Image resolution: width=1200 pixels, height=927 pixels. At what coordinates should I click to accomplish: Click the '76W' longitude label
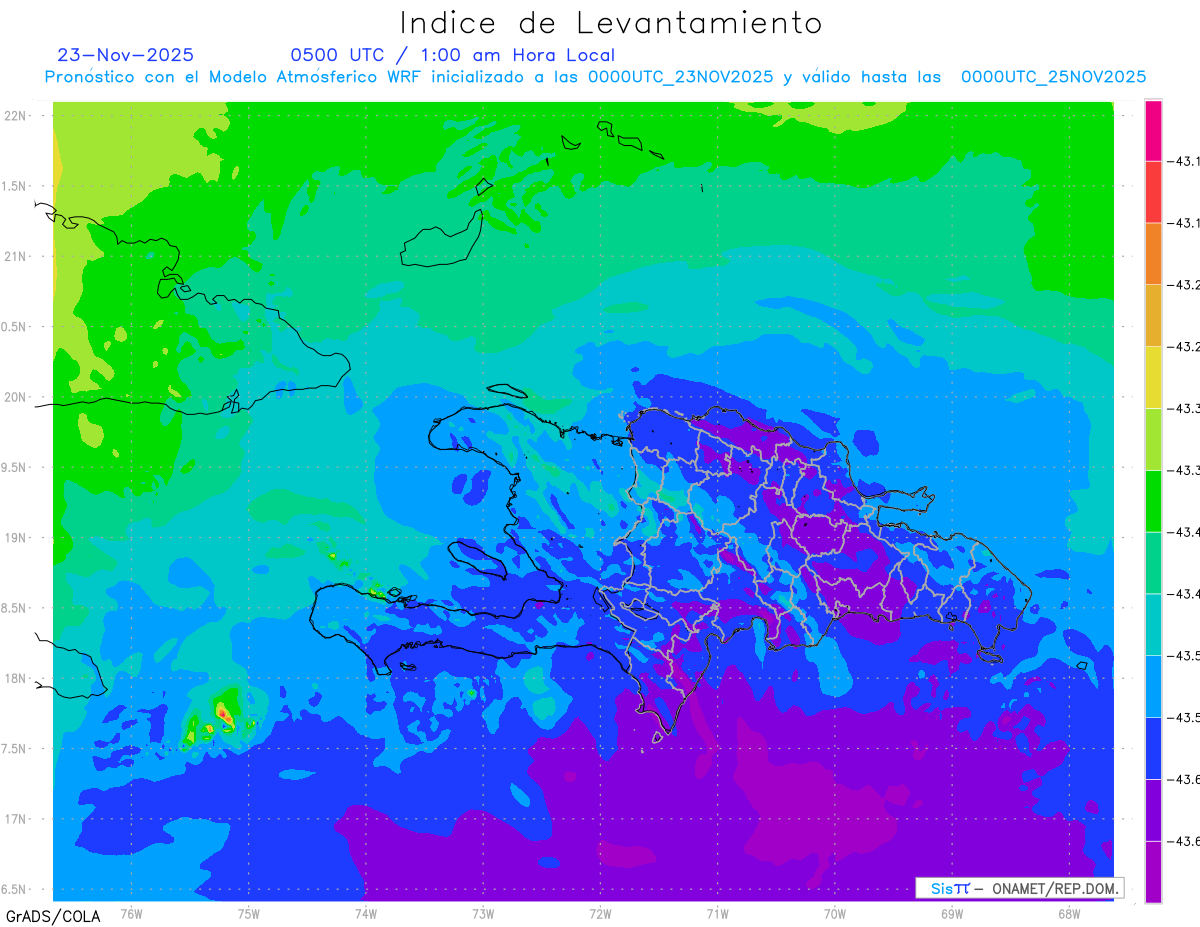point(131,913)
